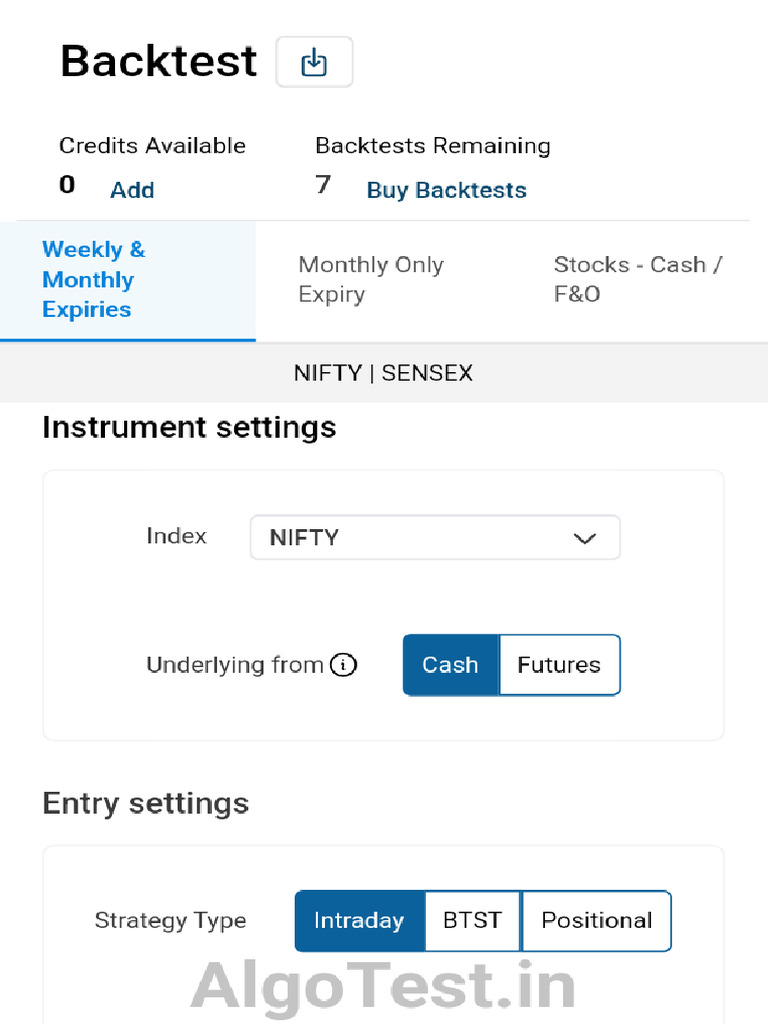Viewport: 768px width, 1024px height.
Task: Click the Add credits link
Action: (x=132, y=190)
